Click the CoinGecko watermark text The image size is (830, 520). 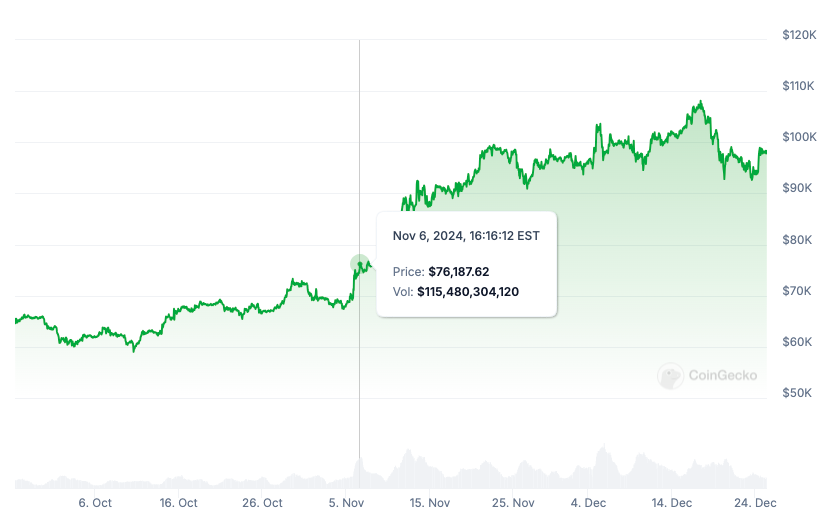pos(722,376)
